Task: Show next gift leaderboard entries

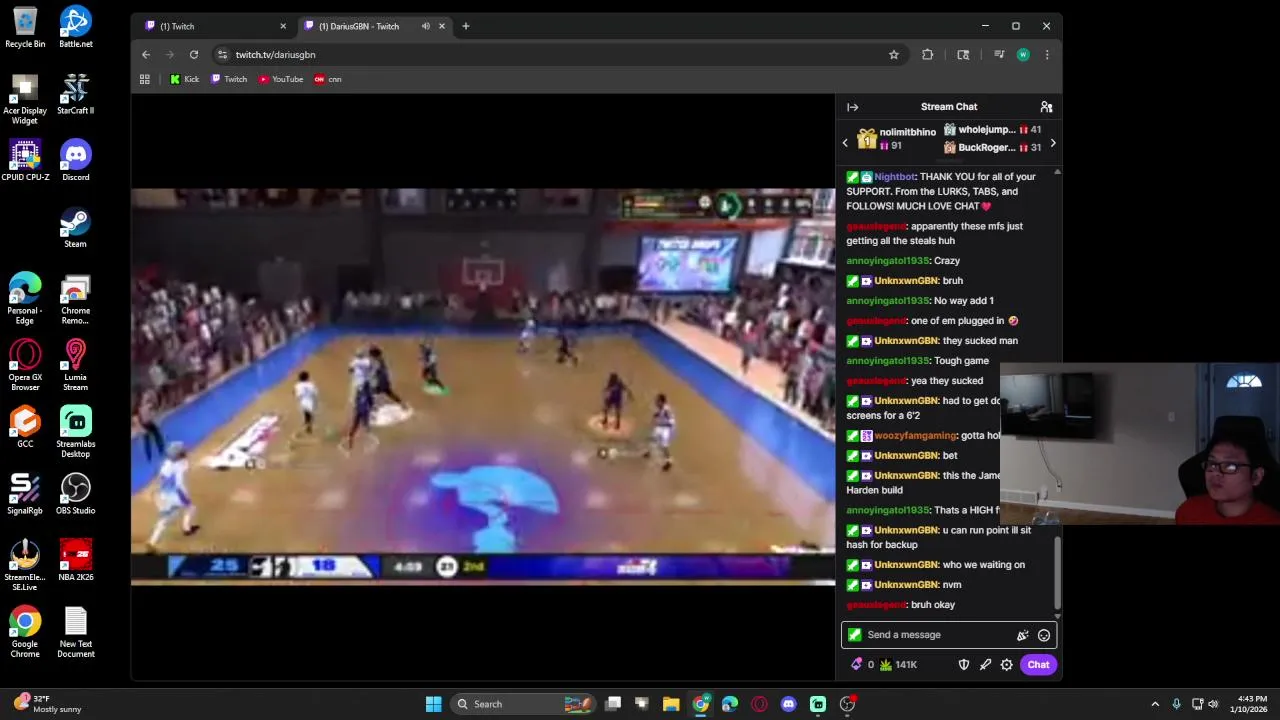Action: 1052,143
